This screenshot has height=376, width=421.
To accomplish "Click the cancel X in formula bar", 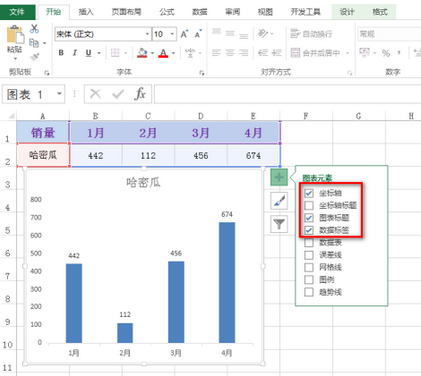I will click(x=95, y=94).
